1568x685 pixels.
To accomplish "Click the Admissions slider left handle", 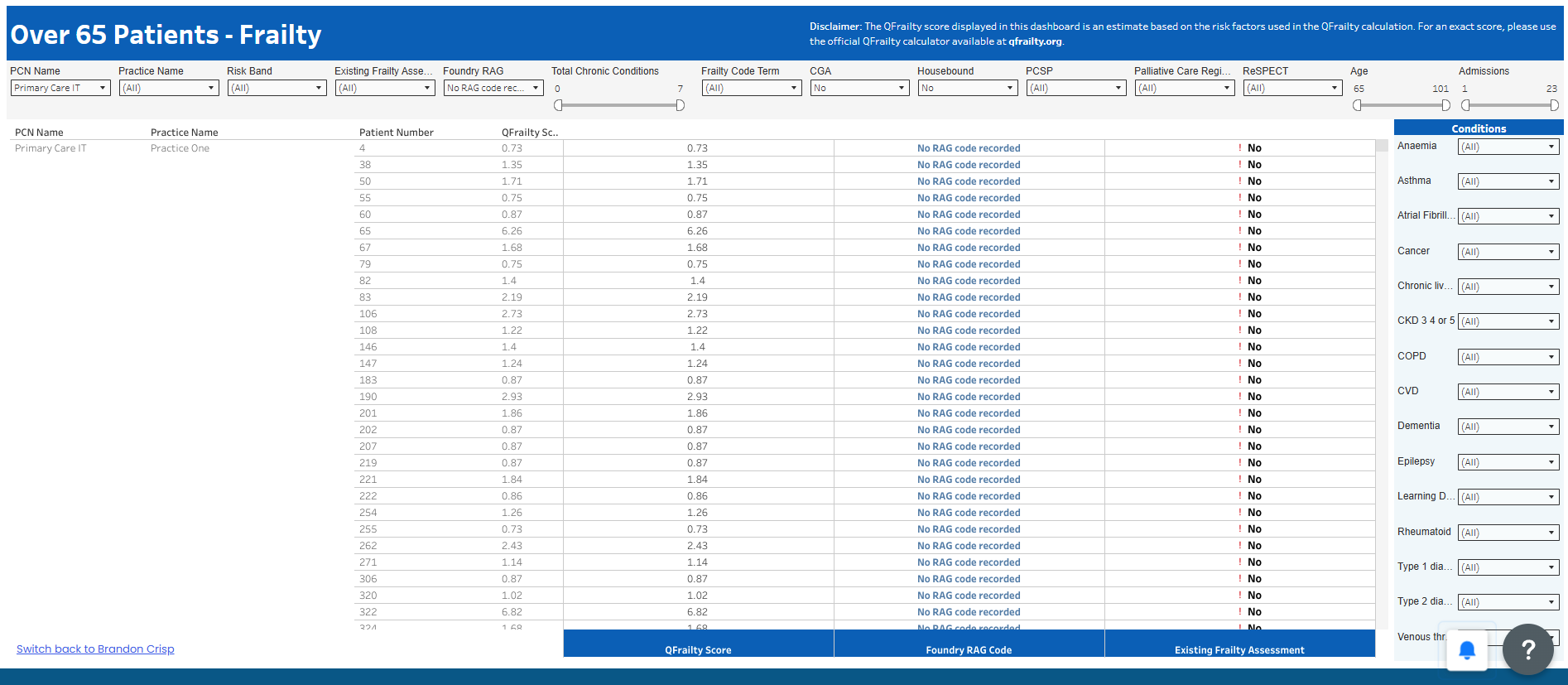I will (x=1466, y=105).
